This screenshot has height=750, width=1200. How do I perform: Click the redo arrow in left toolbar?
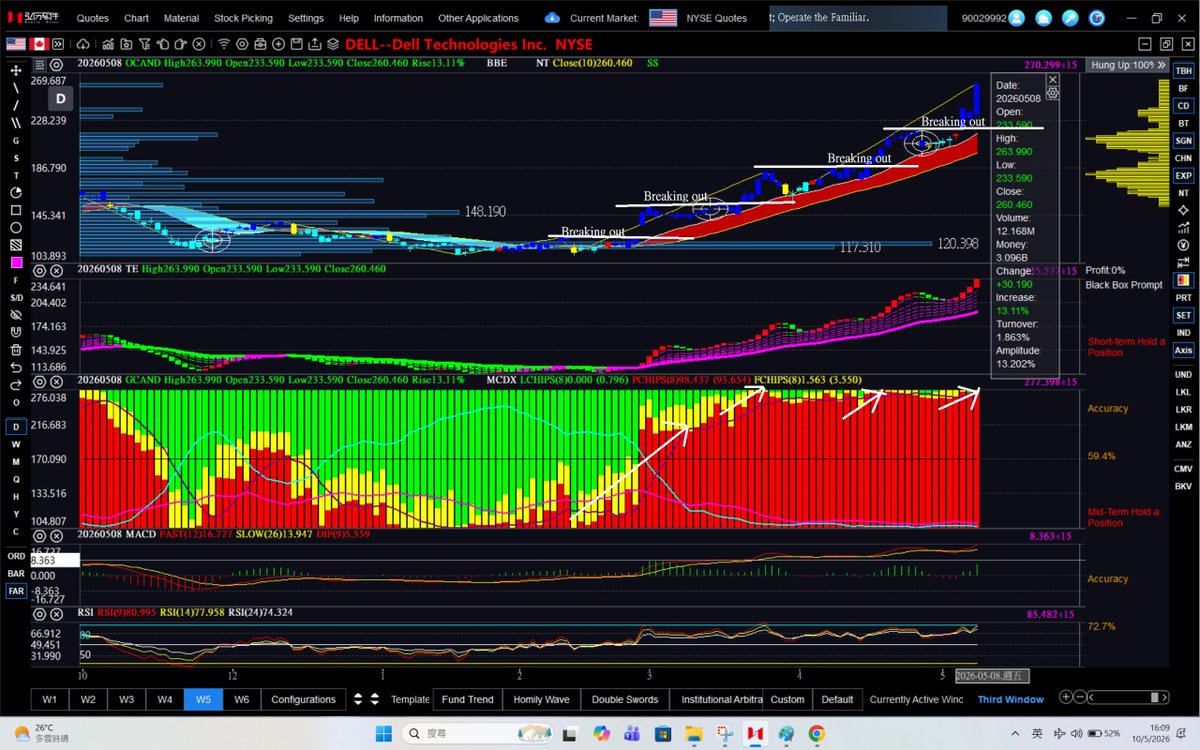(16, 383)
